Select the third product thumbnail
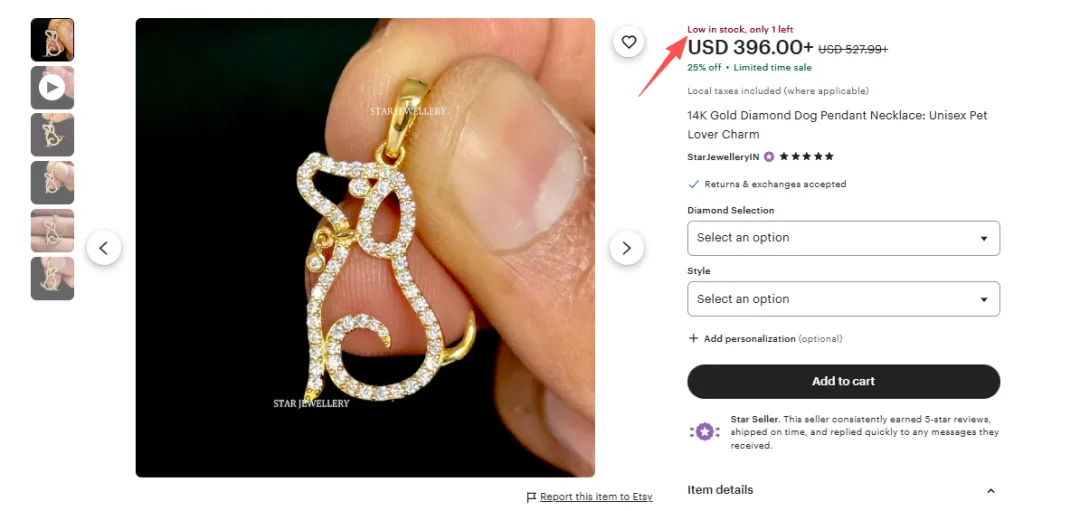This screenshot has height=511, width=1080. (52, 135)
